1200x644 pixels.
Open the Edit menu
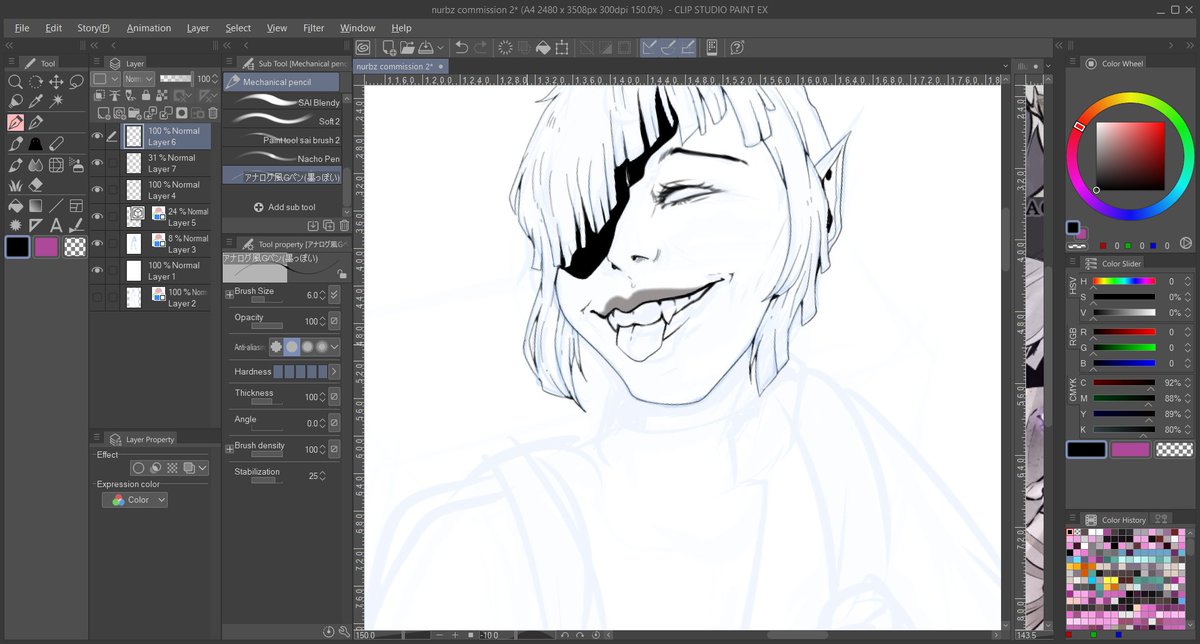coord(53,28)
